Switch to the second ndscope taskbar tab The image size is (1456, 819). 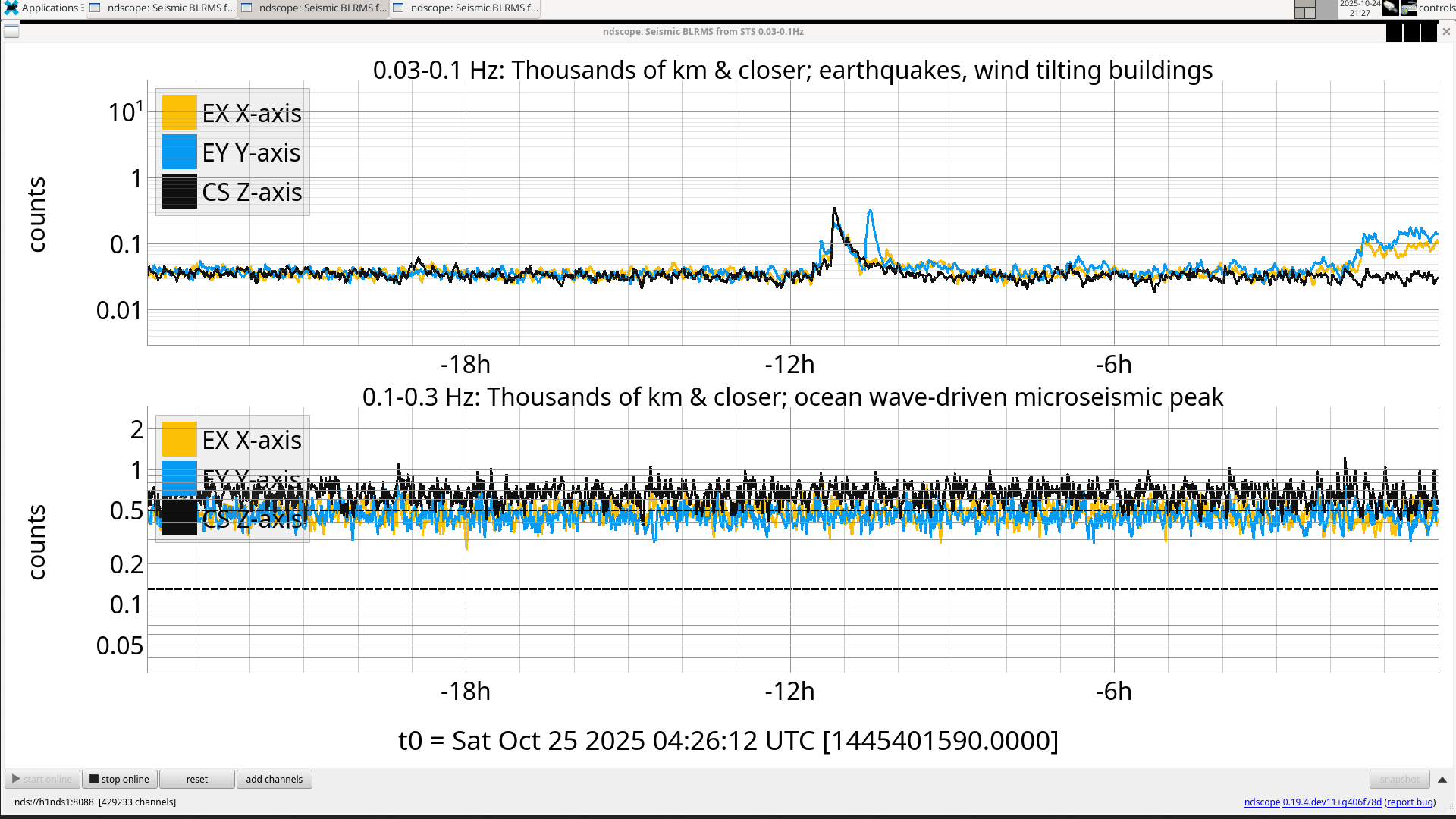click(x=314, y=8)
